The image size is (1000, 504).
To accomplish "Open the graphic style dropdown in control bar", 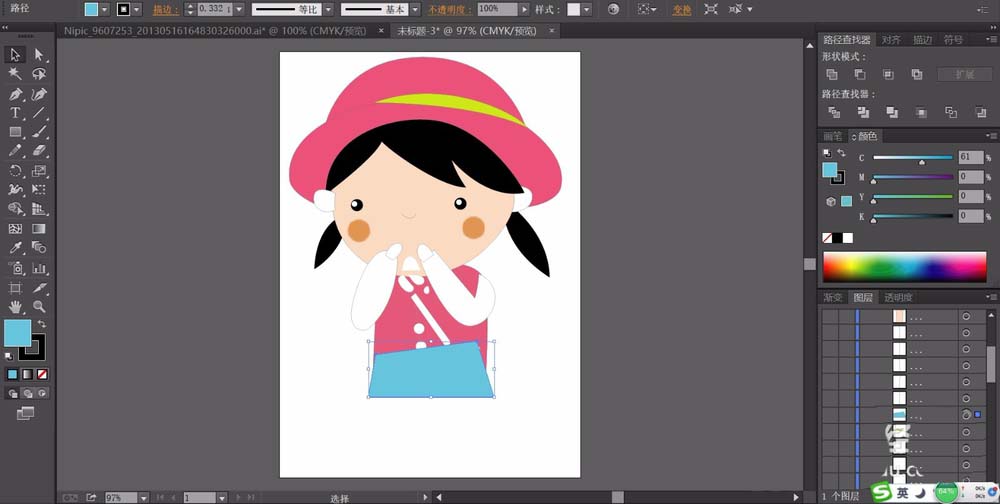I will click(x=586, y=10).
